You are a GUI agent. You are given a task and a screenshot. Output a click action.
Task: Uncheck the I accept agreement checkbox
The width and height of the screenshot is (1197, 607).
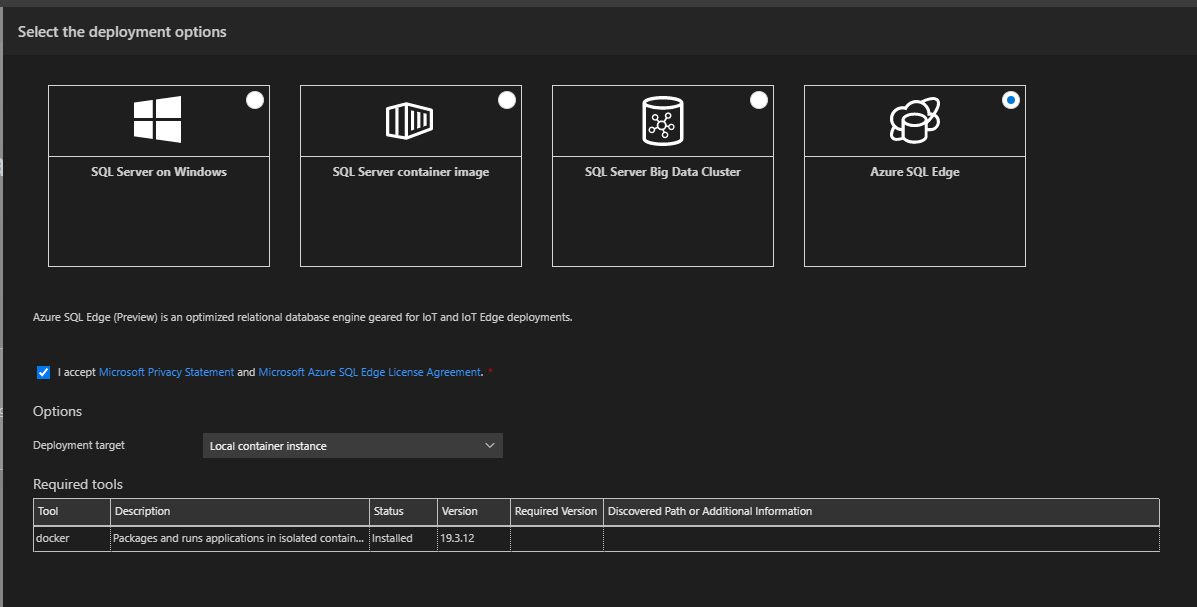pyautogui.click(x=42, y=371)
